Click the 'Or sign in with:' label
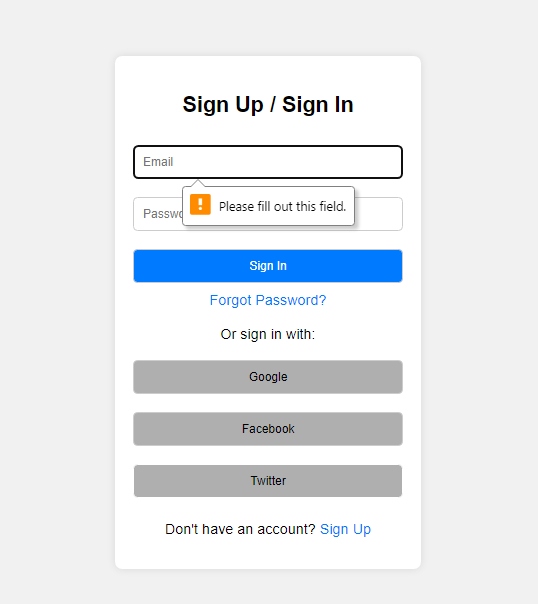Screen dimensions: 538x604 (x=268, y=334)
